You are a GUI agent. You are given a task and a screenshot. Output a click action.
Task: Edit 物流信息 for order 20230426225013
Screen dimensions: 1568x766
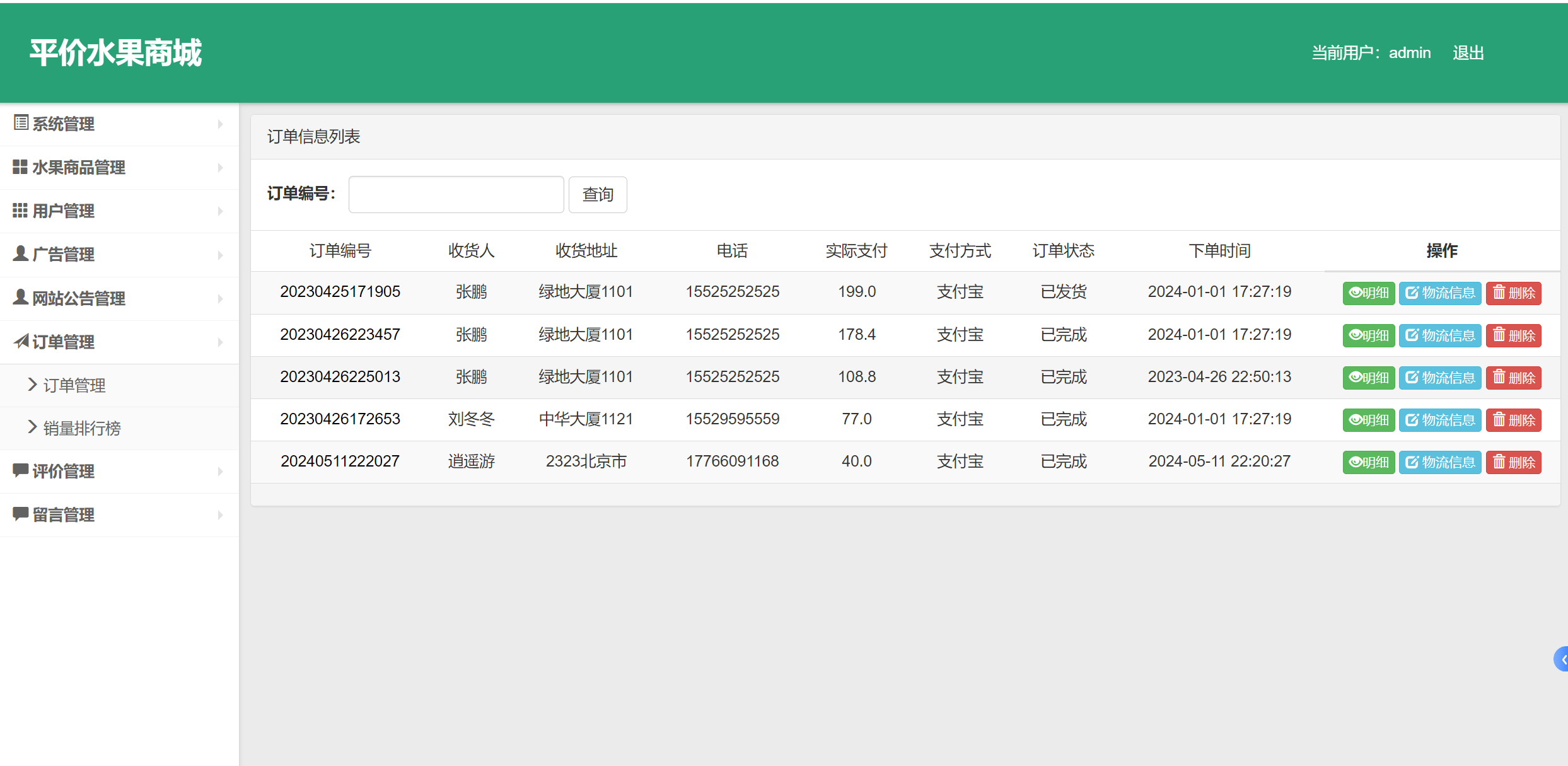[1440, 378]
